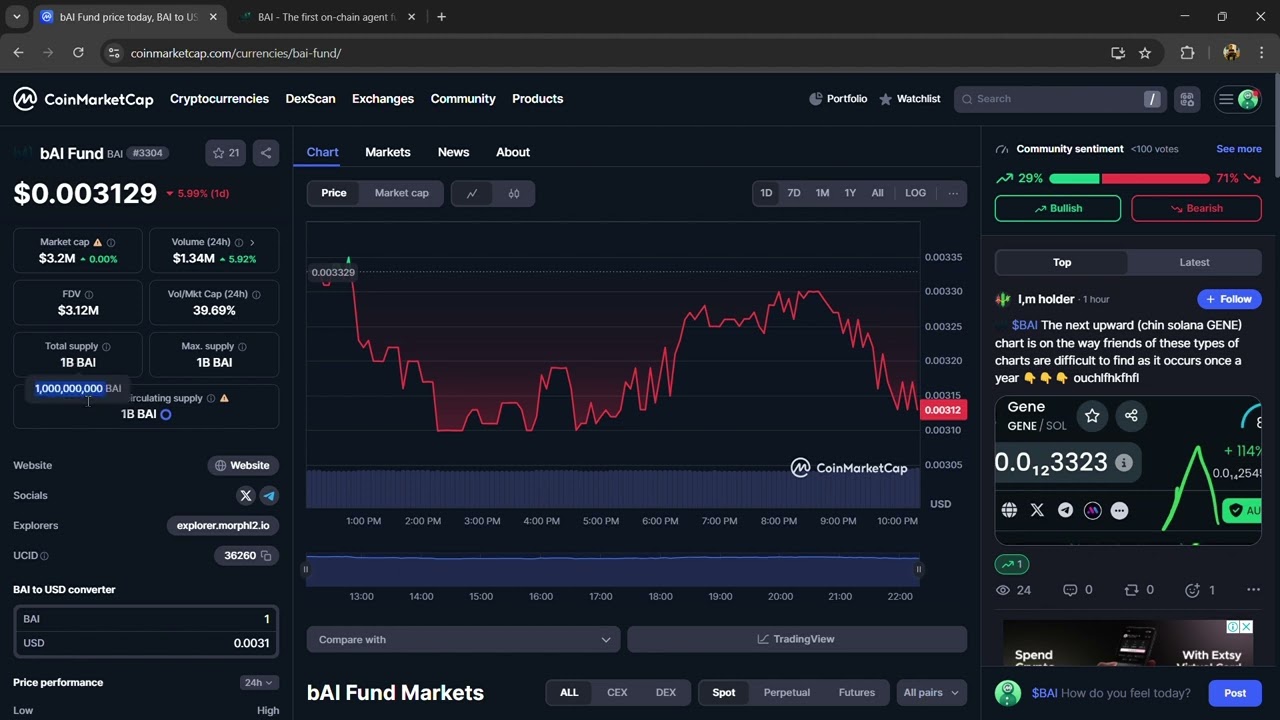Switch chart to Market cap view
Viewport: 1280px width, 720px height.
point(401,193)
